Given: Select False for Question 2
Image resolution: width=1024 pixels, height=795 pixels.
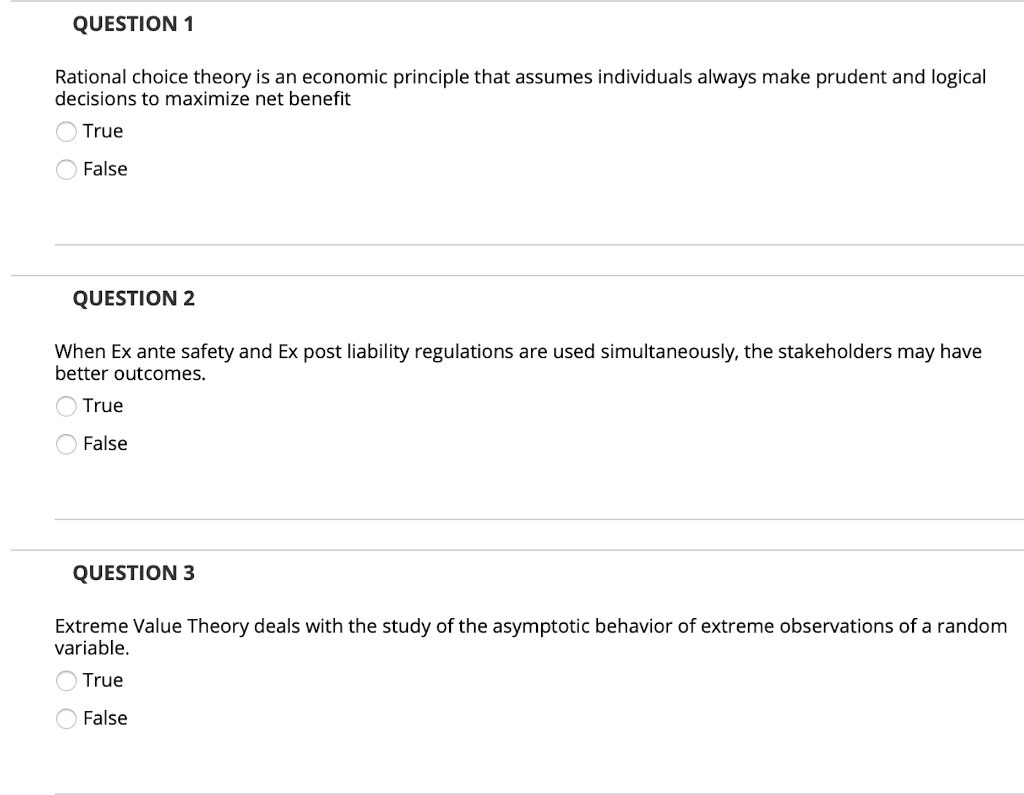Looking at the screenshot, I should [x=66, y=443].
